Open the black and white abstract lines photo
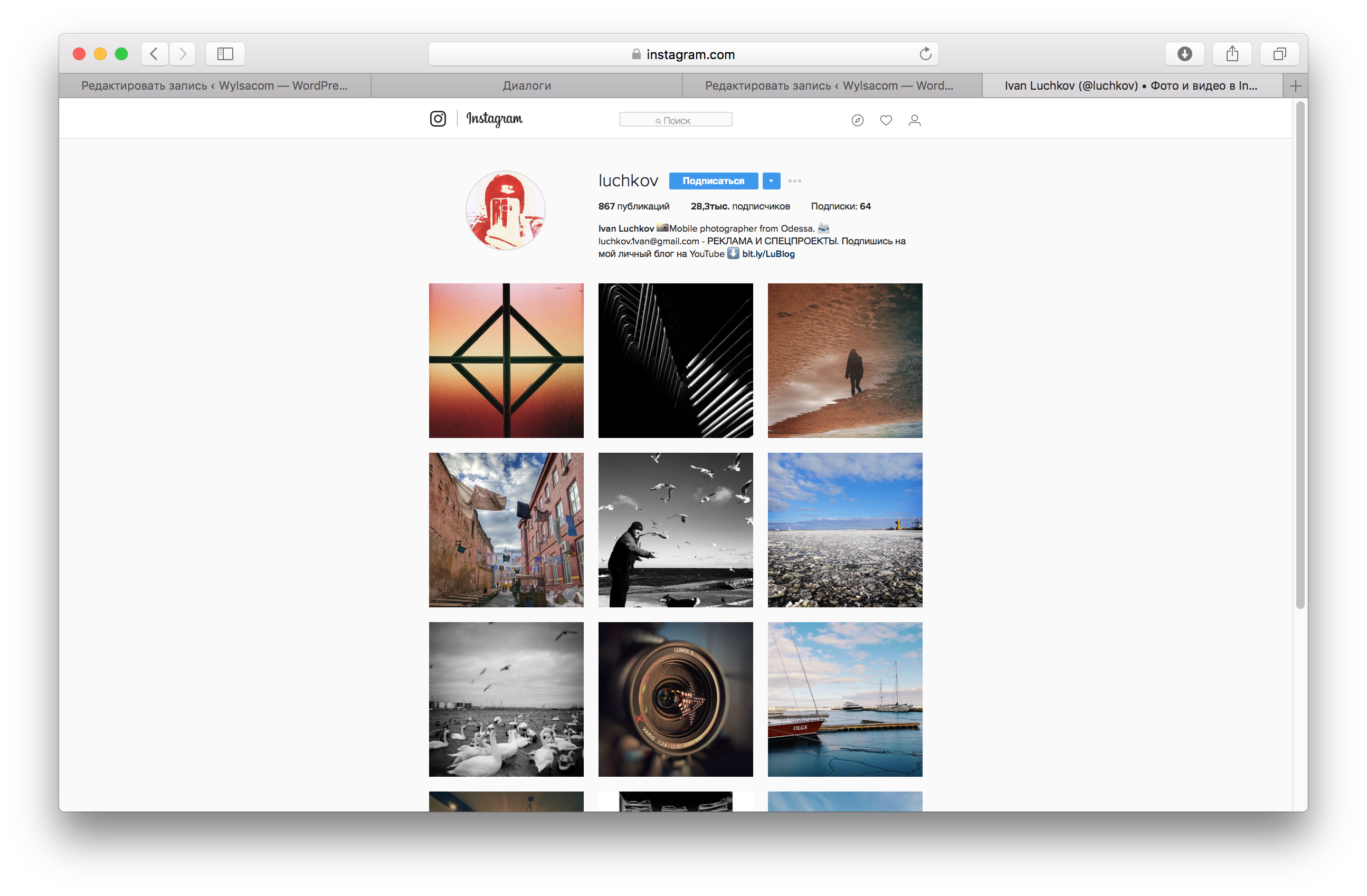The image size is (1367, 896). click(x=676, y=361)
